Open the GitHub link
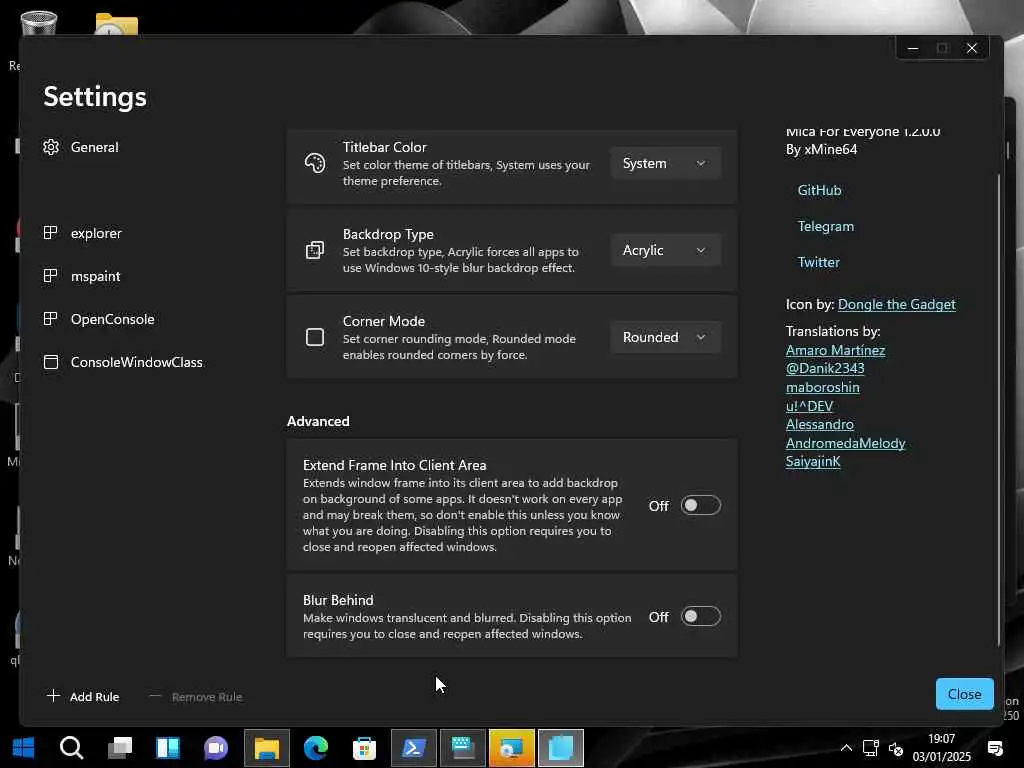The width and height of the screenshot is (1024, 768). [x=819, y=190]
